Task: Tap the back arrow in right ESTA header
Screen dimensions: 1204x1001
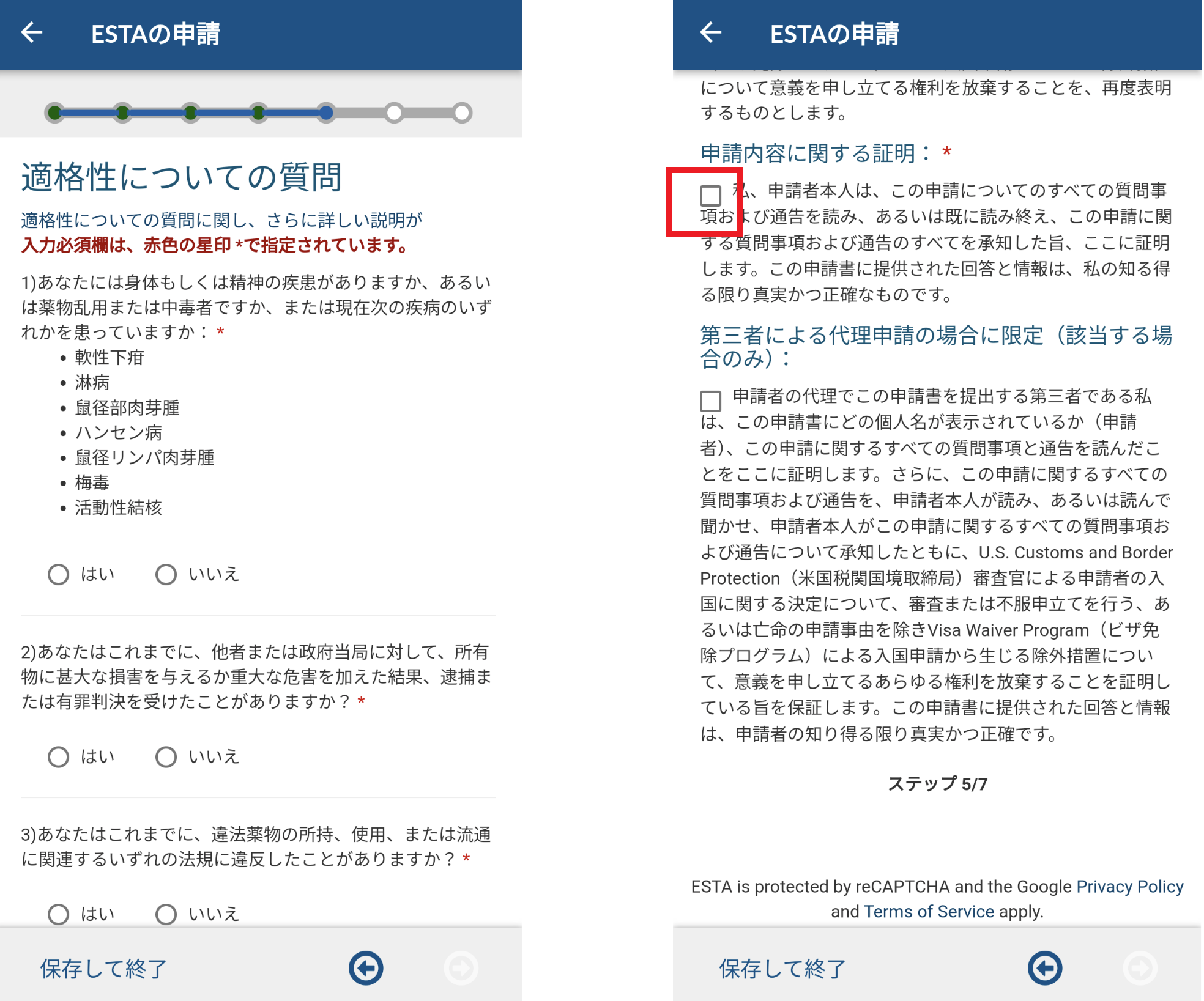Action: 711,32
